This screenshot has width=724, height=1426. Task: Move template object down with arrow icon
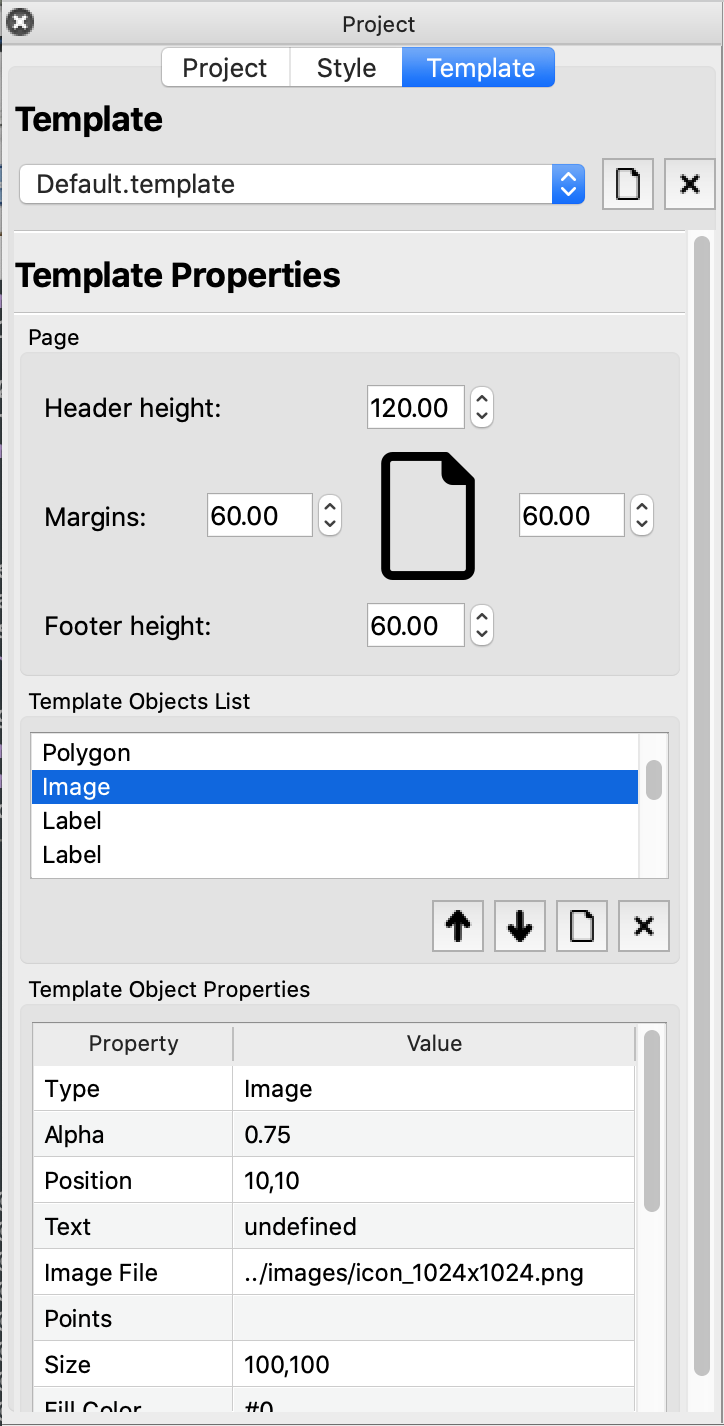520,926
